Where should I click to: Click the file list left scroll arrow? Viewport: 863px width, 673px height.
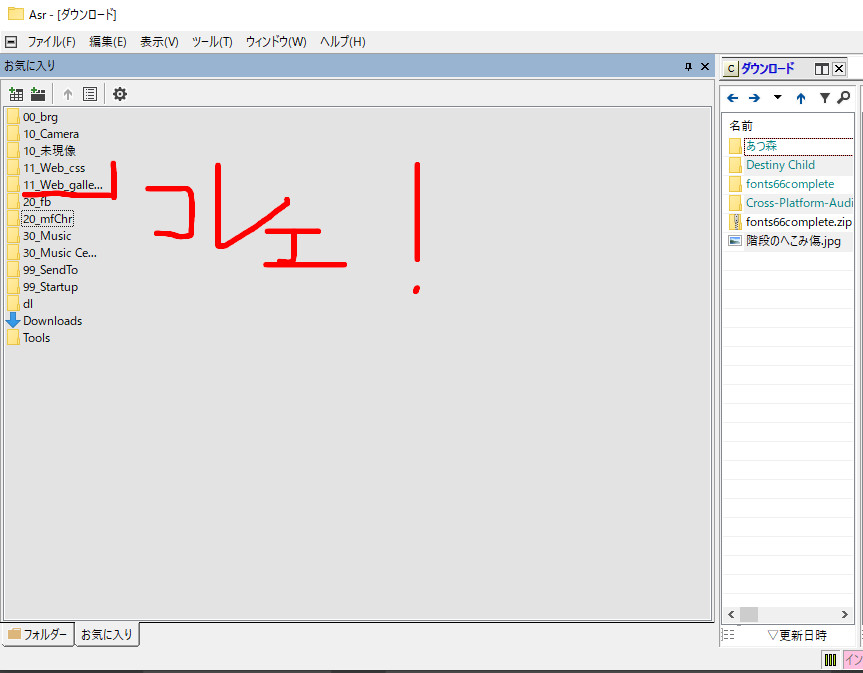tap(731, 614)
